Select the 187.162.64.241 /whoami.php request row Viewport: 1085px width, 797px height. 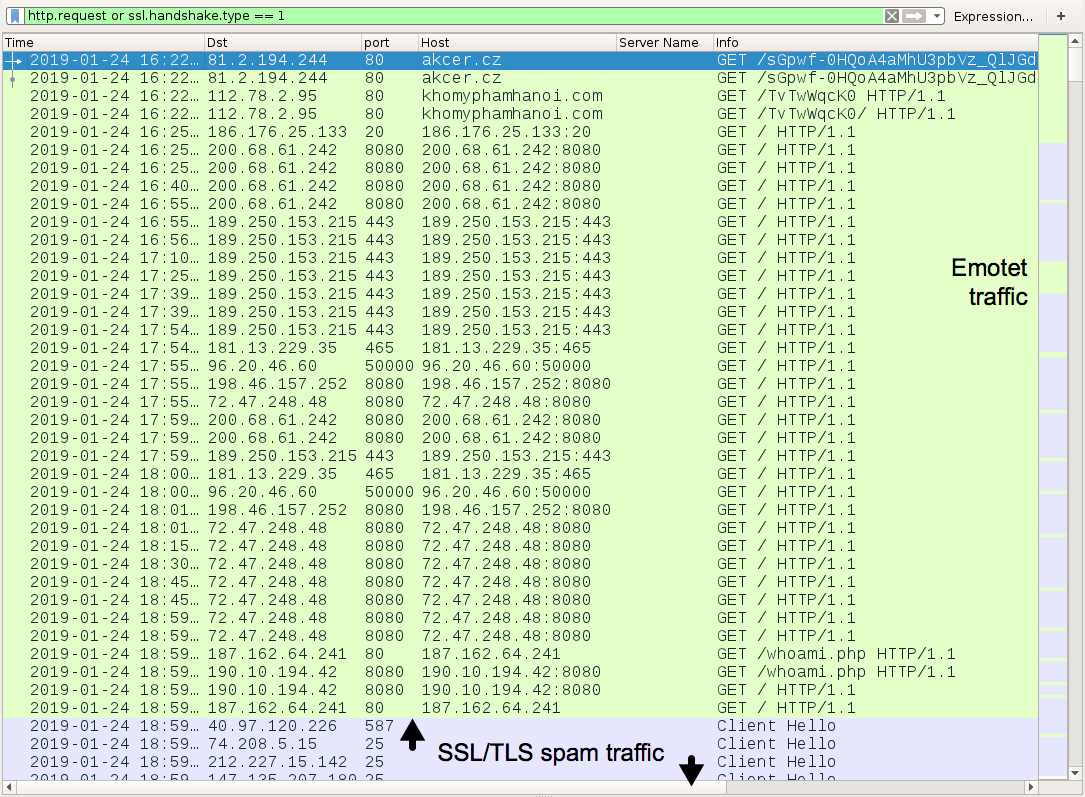click(520, 654)
